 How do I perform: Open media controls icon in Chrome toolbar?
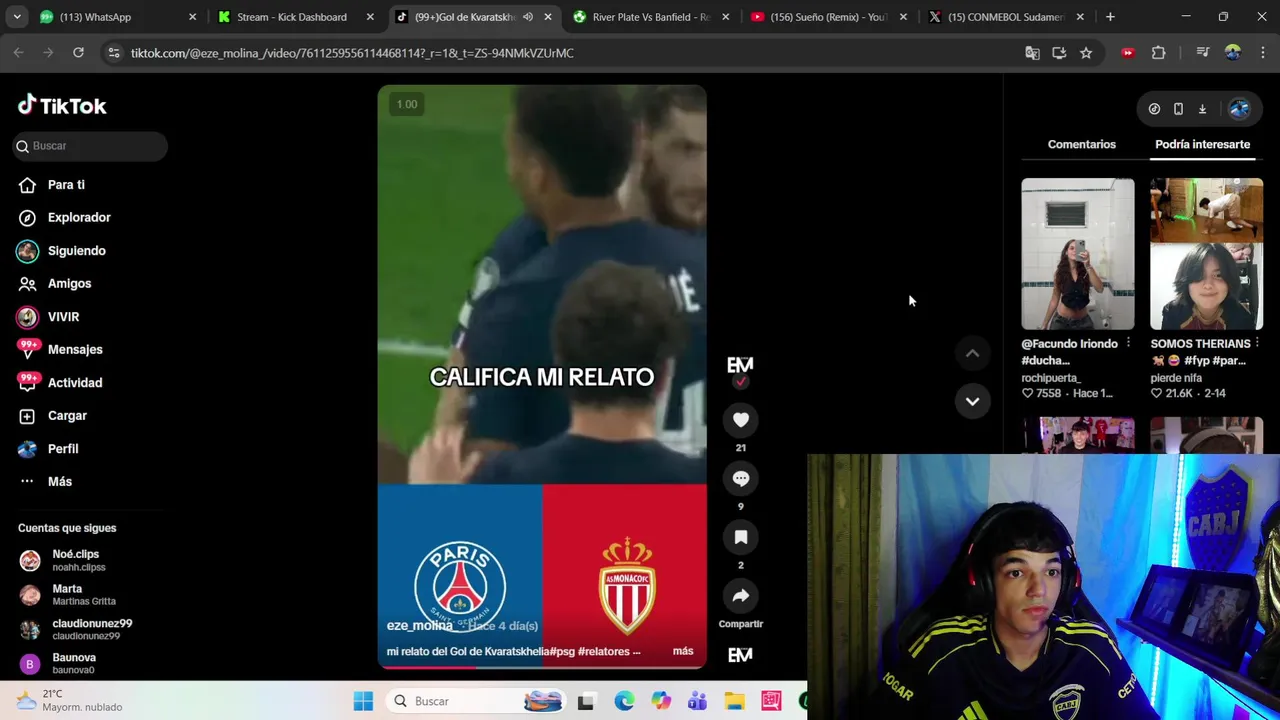[x=1202, y=53]
